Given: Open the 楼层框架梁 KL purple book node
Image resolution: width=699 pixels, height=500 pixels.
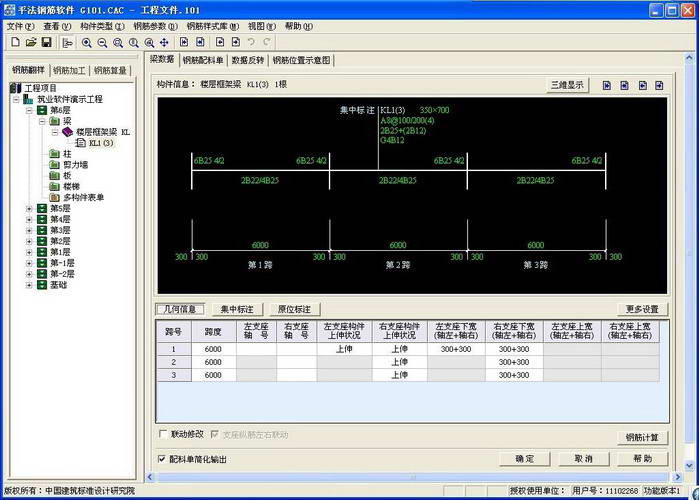Looking at the screenshot, I should point(67,132).
